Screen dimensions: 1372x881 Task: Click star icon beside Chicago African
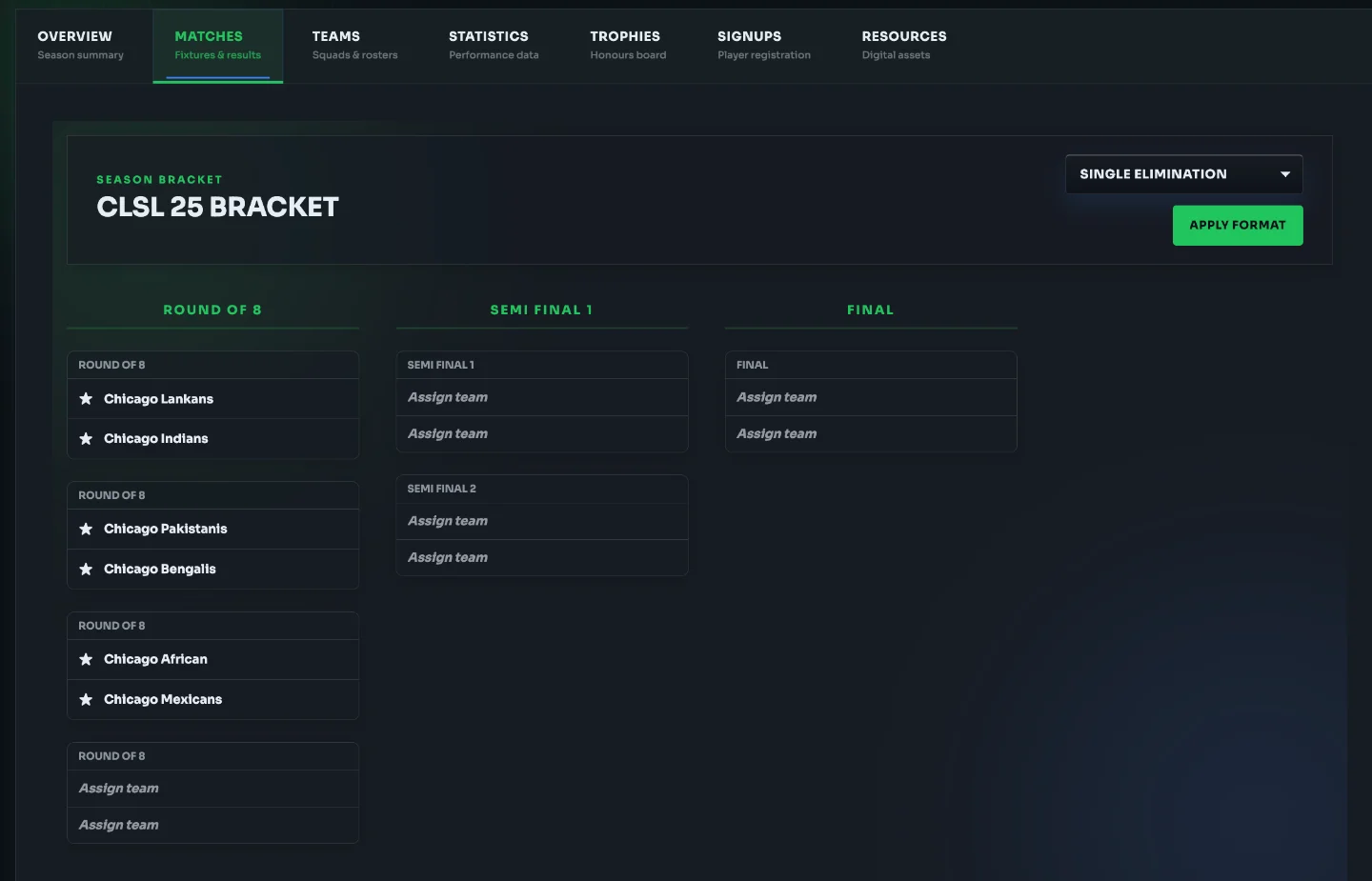pos(86,660)
